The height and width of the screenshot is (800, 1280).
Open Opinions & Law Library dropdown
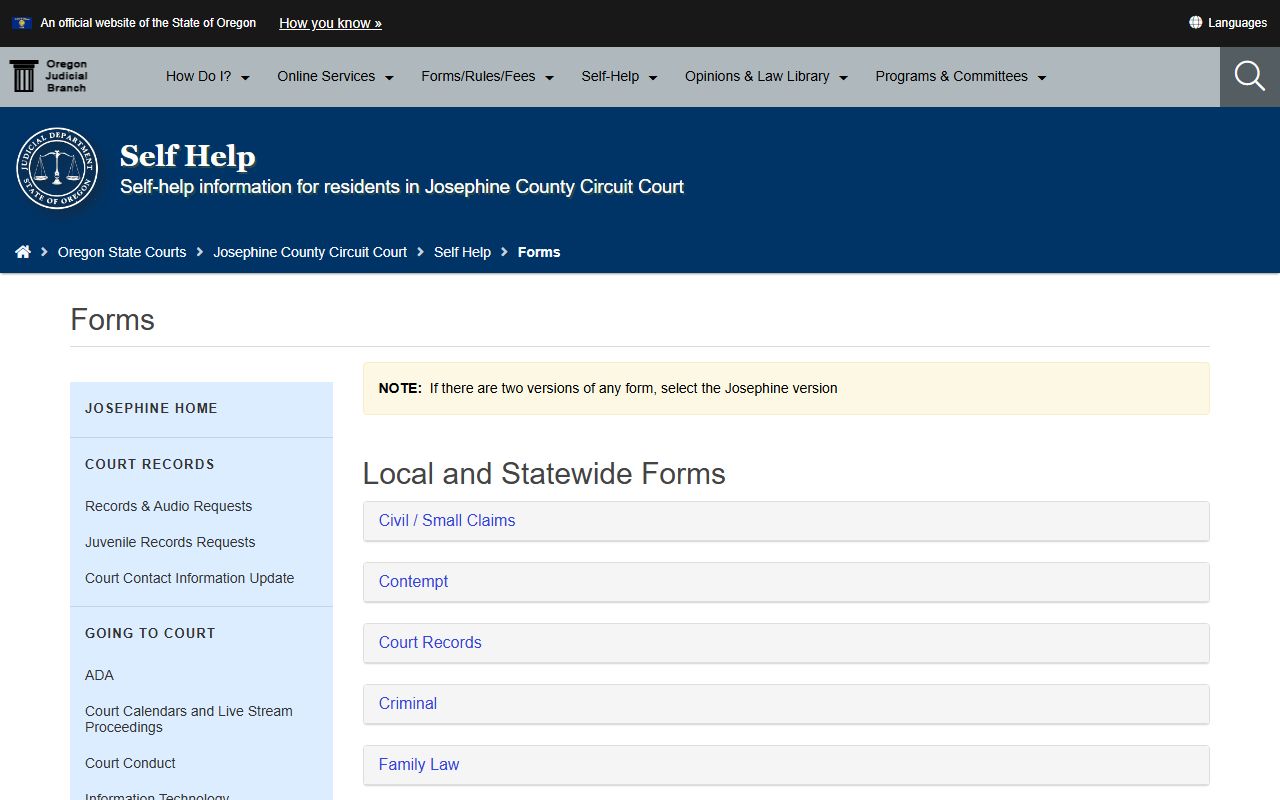[x=767, y=77]
